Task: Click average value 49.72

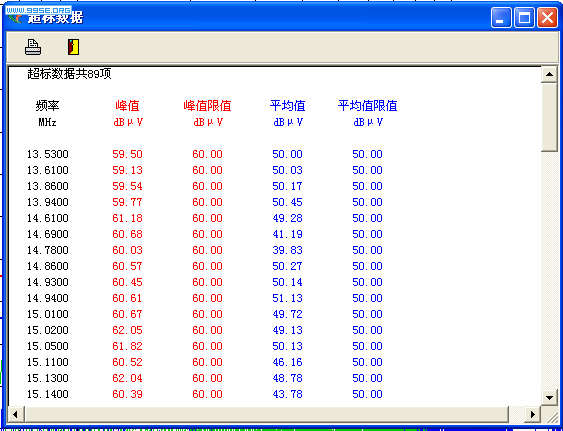Action: point(287,314)
